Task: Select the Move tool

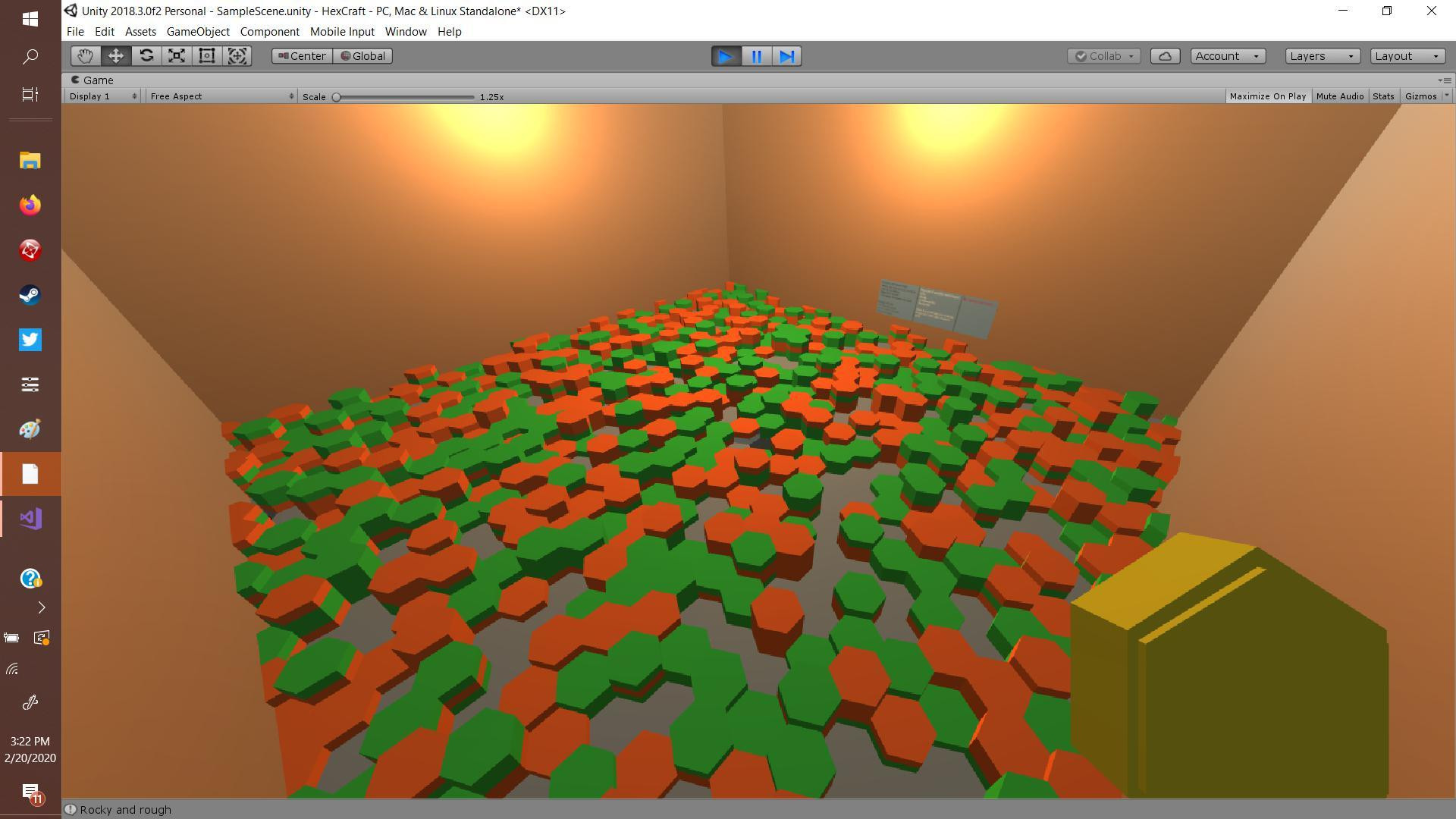Action: pyautogui.click(x=115, y=56)
